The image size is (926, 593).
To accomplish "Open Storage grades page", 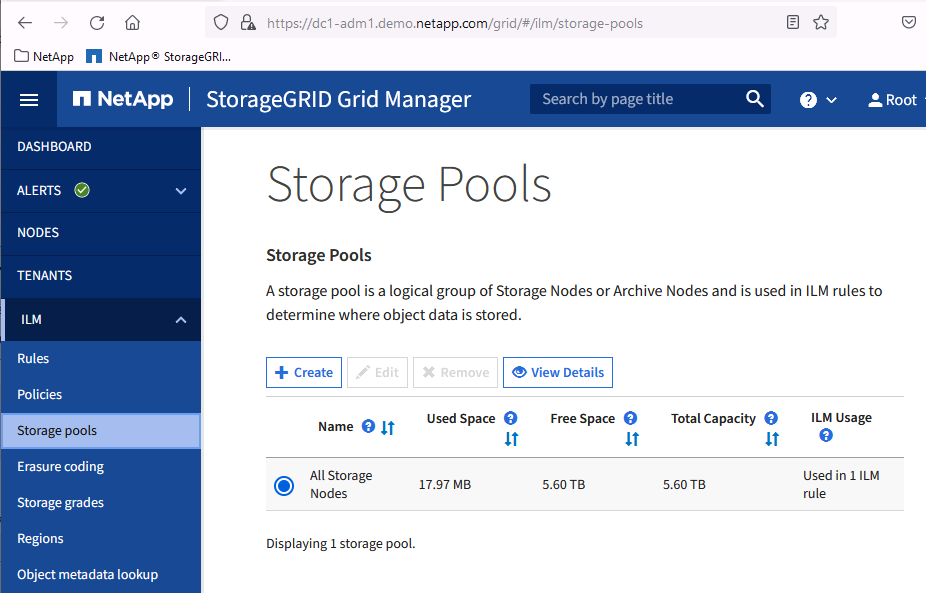I will pyautogui.click(x=60, y=503).
